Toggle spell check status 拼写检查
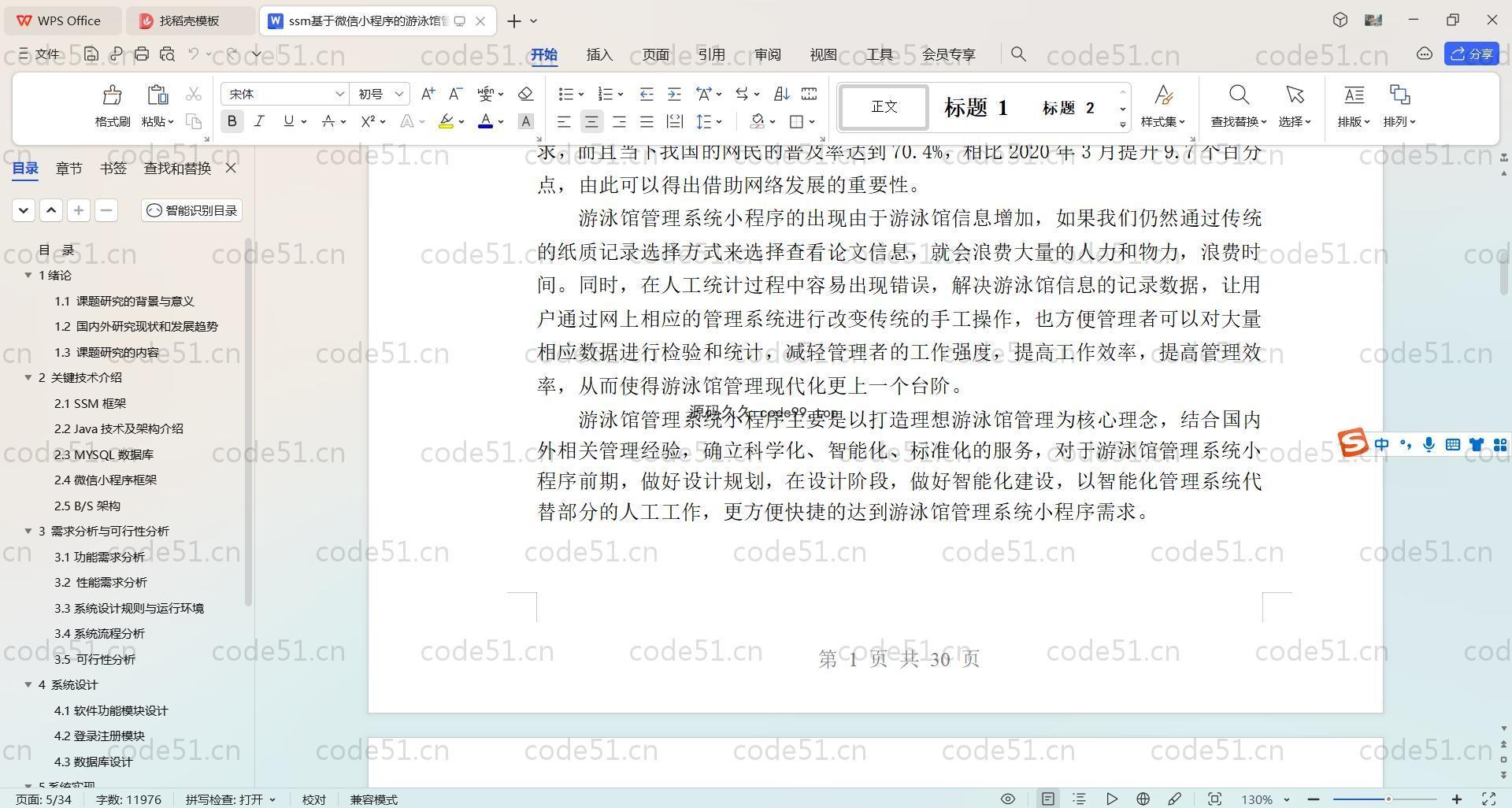This screenshot has width=1512, height=808. tap(230, 799)
